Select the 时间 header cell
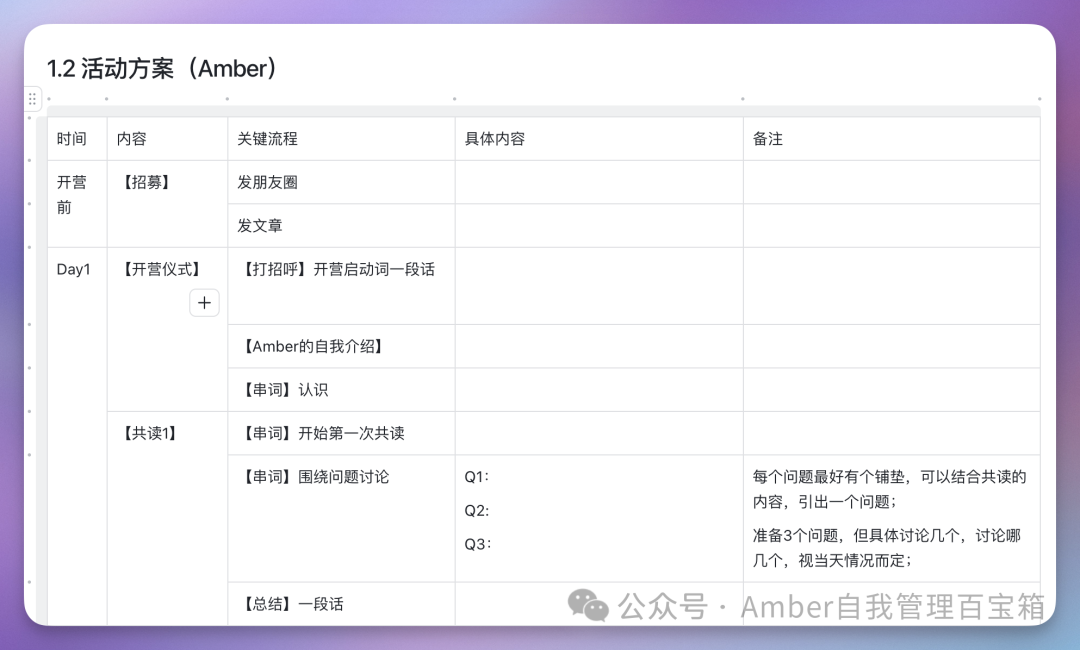This screenshot has height=650, width=1080. tap(77, 139)
